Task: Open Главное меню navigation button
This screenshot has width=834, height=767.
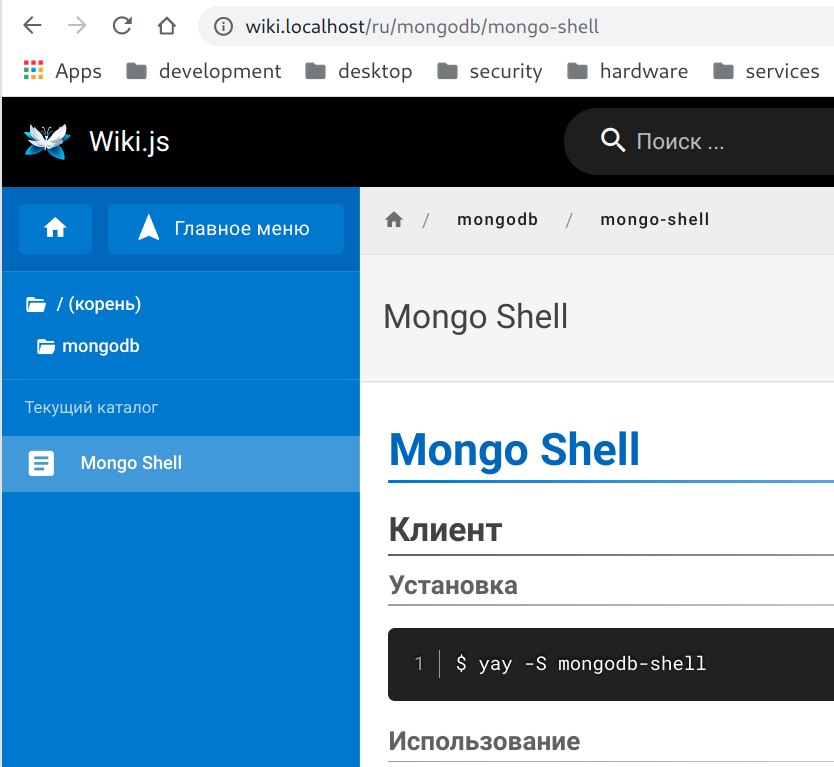Action: click(226, 229)
